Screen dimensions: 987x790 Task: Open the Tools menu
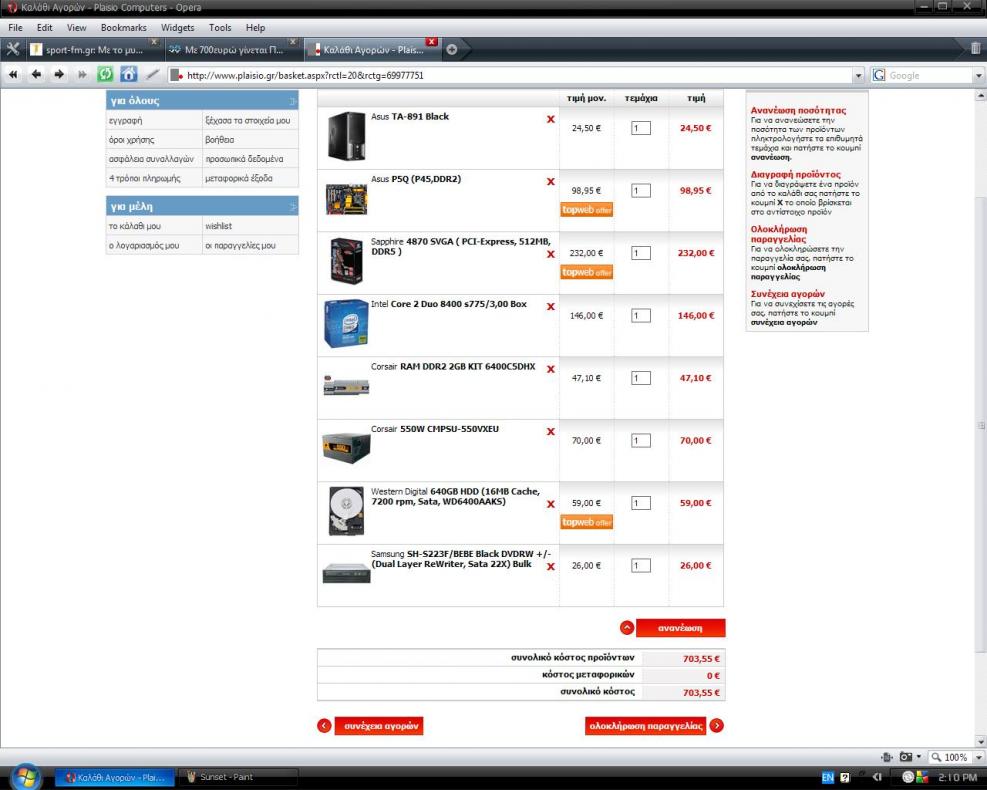click(220, 28)
